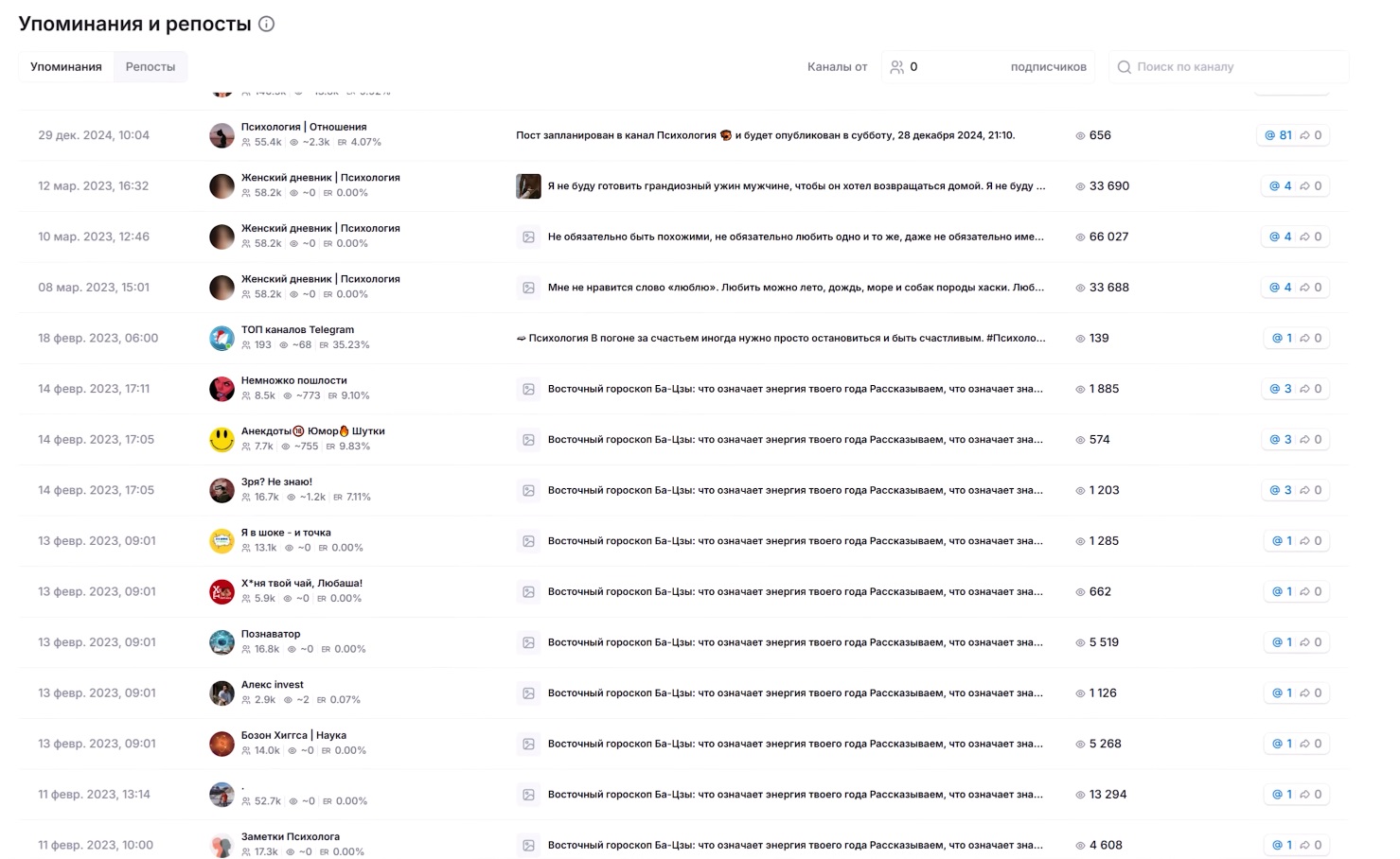Click the eye views icon next to 5 519
This screenshot has width=1400, height=859.
pyautogui.click(x=1080, y=643)
